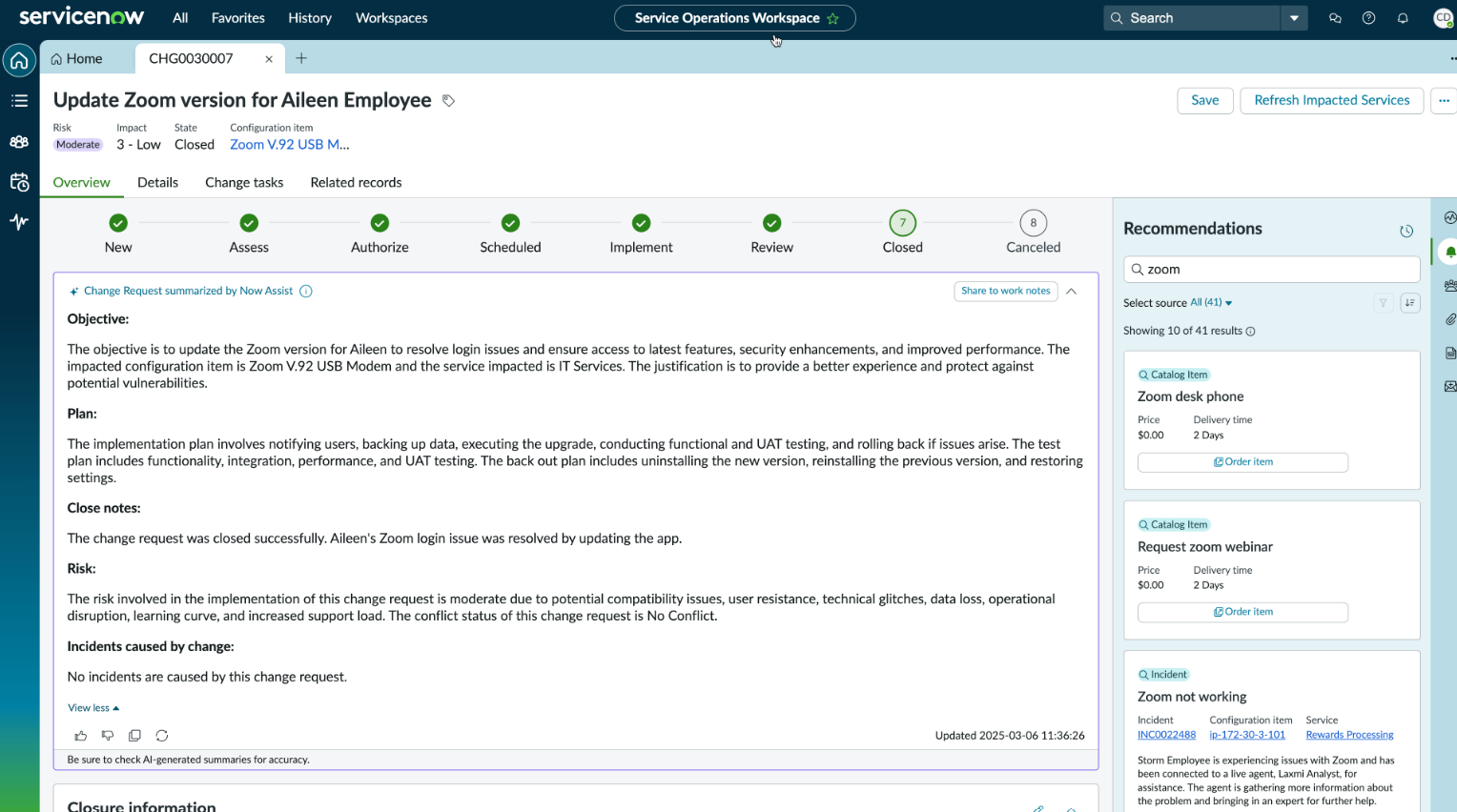Give thumbs down to the AI summary

click(x=108, y=736)
